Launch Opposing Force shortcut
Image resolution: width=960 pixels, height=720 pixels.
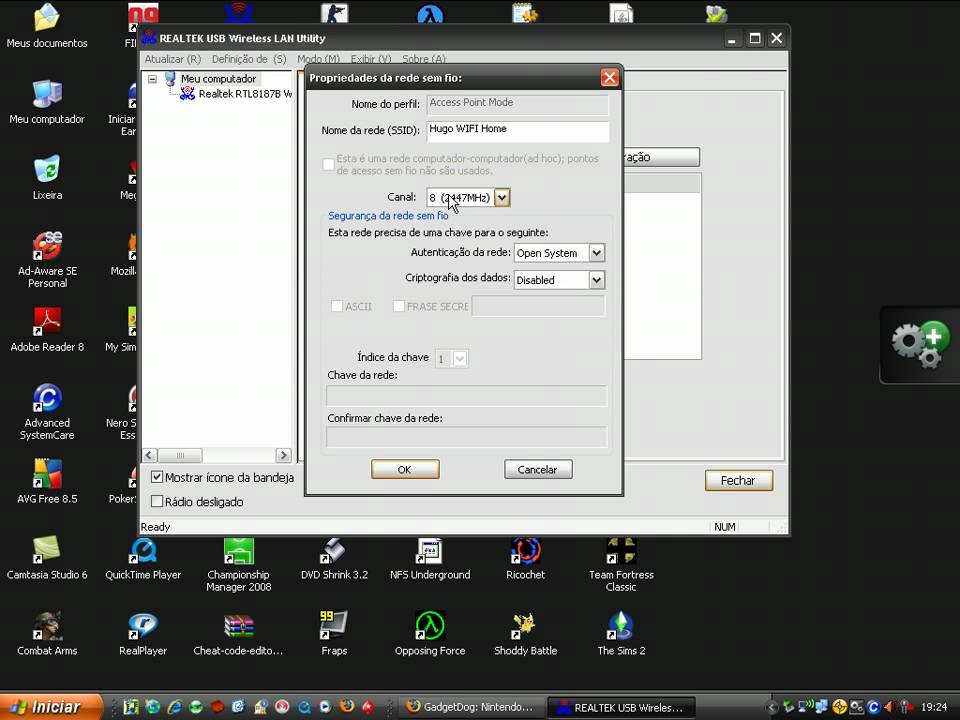(x=430, y=632)
